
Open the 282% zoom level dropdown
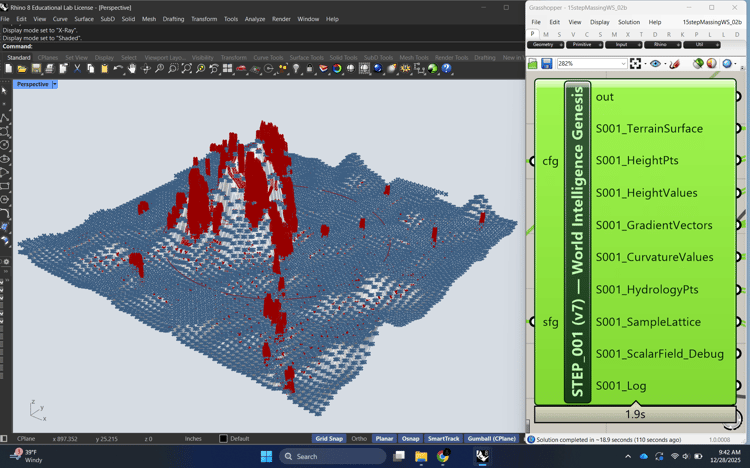[x=622, y=64]
